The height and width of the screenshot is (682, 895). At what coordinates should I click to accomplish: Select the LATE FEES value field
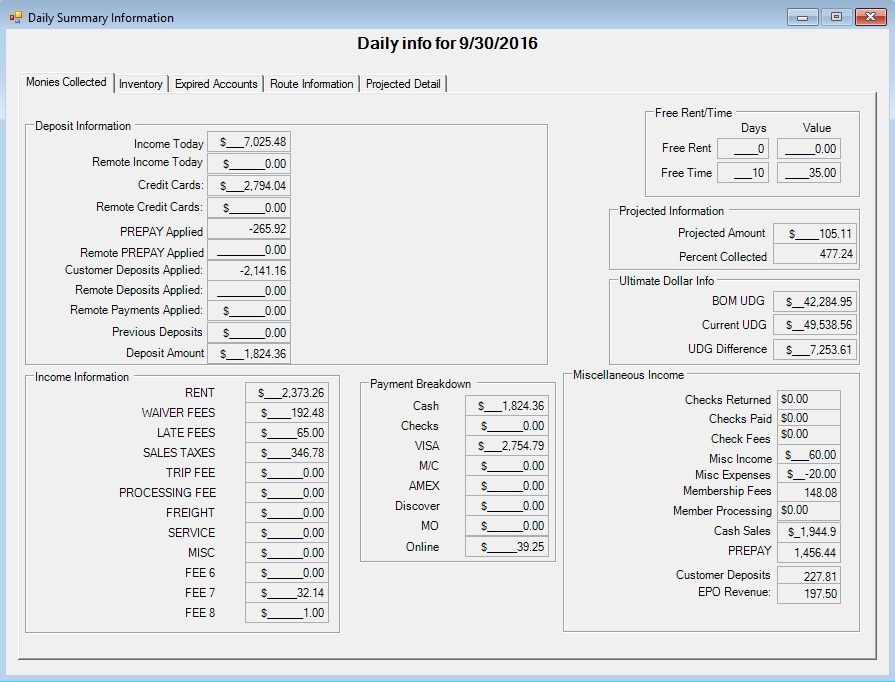(286, 433)
